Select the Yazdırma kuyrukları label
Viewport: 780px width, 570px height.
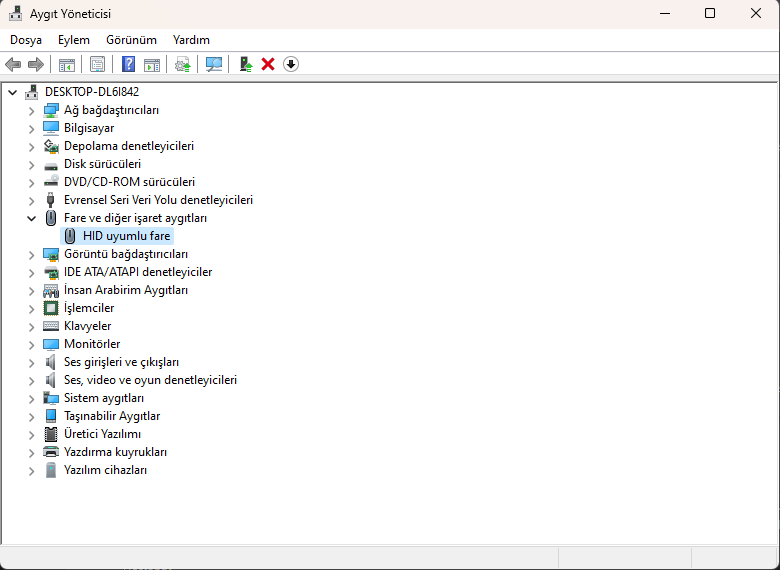[115, 452]
